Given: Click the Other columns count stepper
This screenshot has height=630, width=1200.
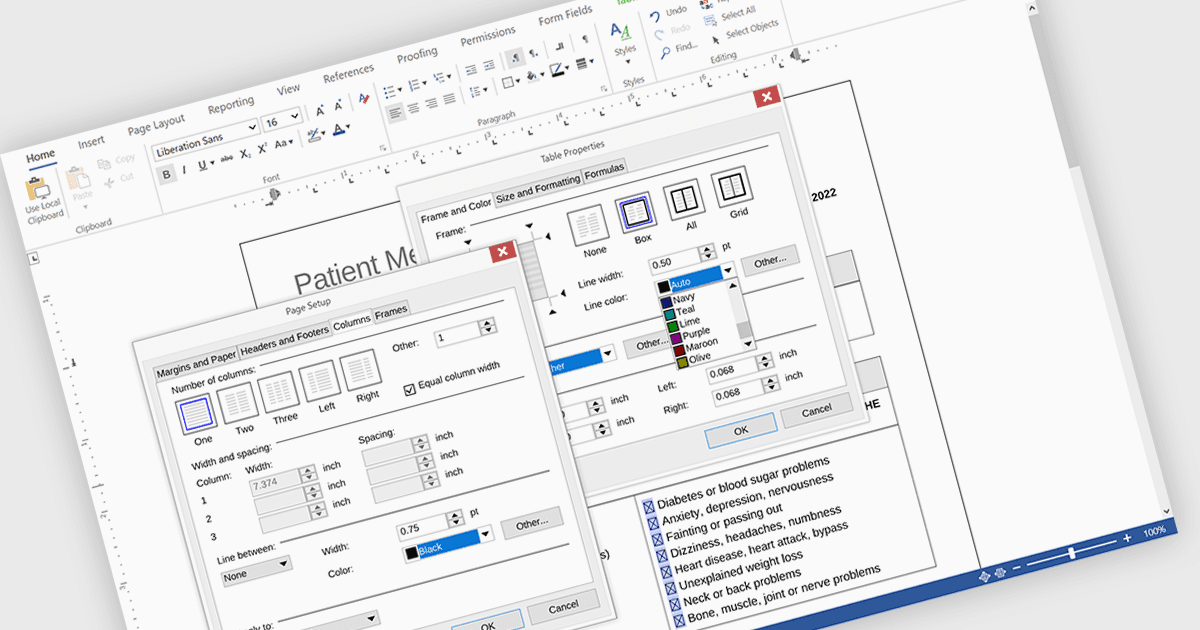Looking at the screenshot, I should [487, 327].
